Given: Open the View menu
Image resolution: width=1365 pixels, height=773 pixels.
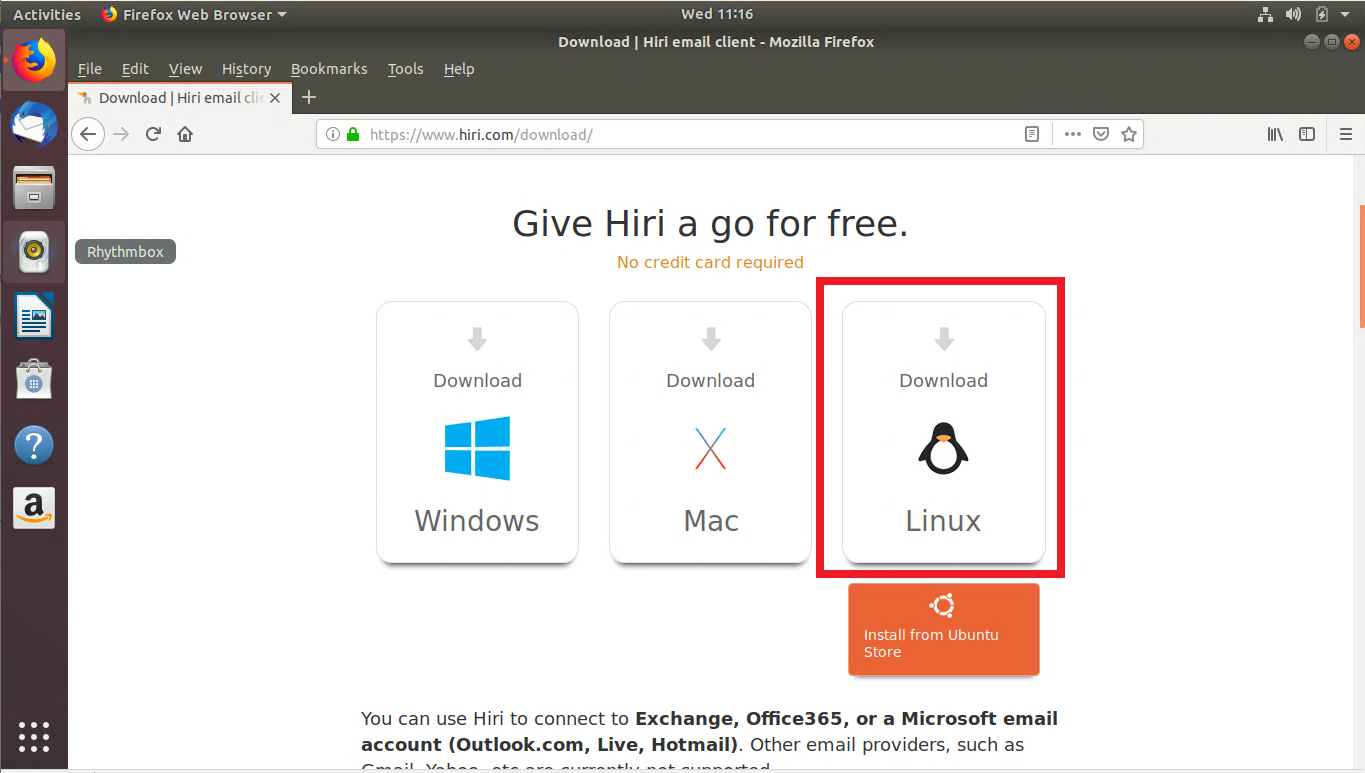Looking at the screenshot, I should 185,69.
